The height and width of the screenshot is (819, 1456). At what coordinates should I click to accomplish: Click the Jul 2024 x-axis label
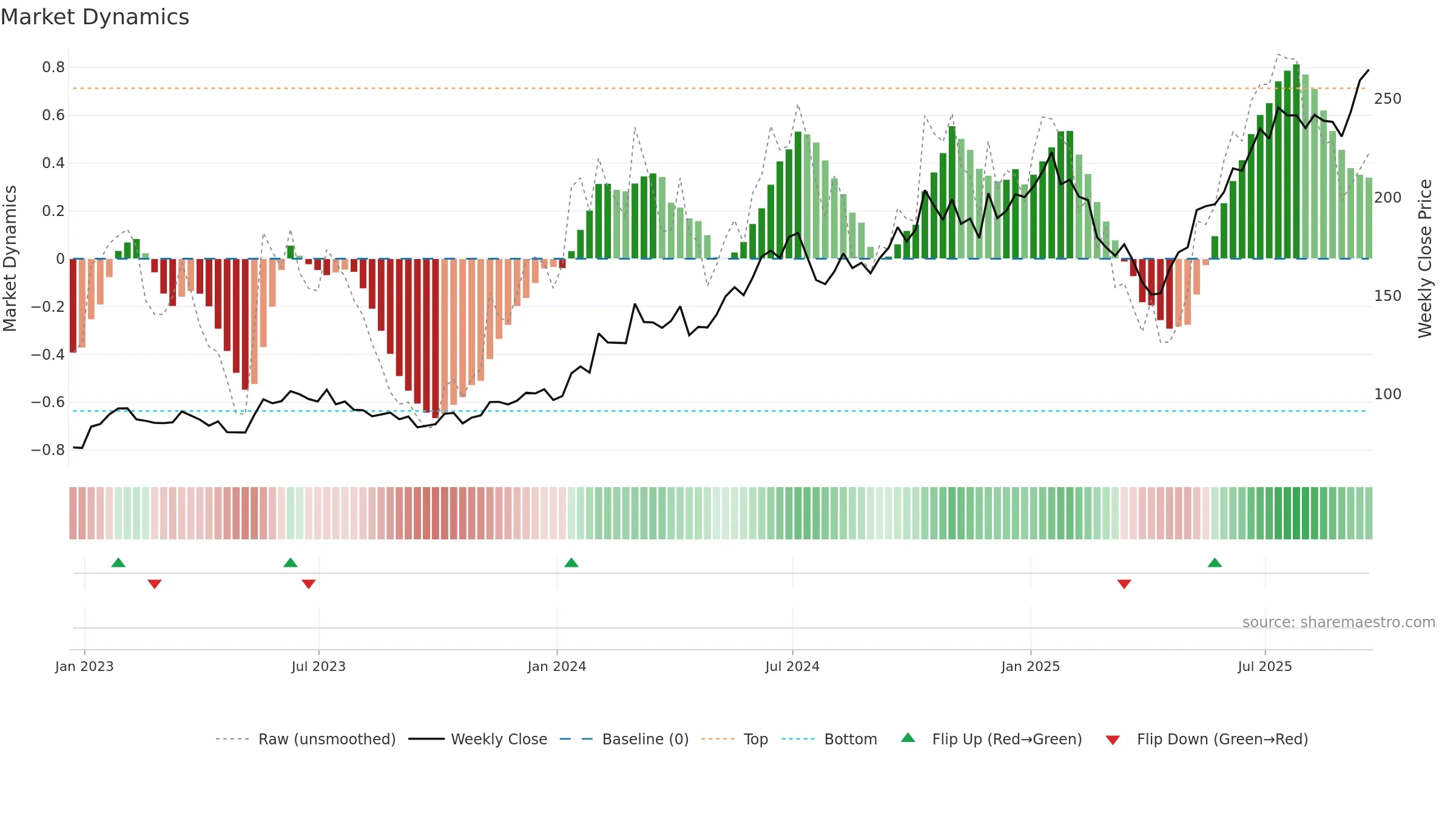[792, 666]
